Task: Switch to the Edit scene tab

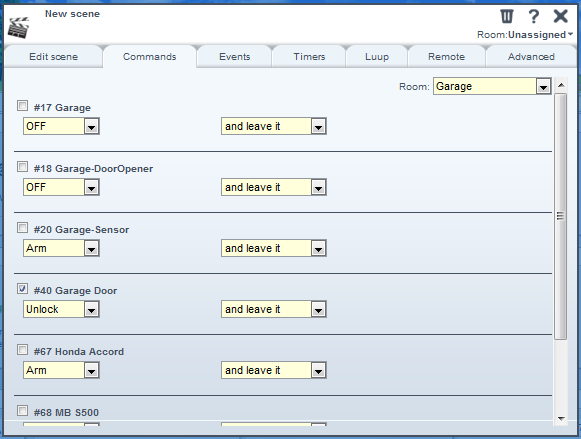Action: [53, 57]
